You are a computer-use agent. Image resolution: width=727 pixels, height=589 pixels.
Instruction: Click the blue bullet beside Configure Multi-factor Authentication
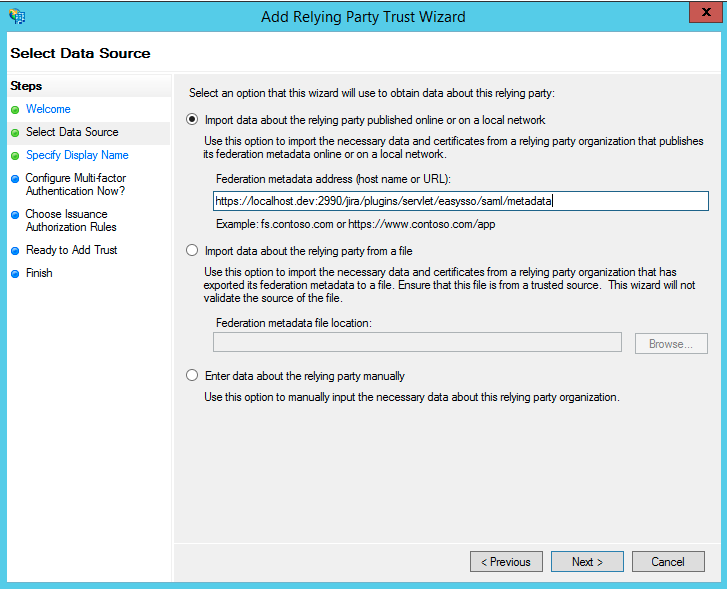click(x=15, y=179)
